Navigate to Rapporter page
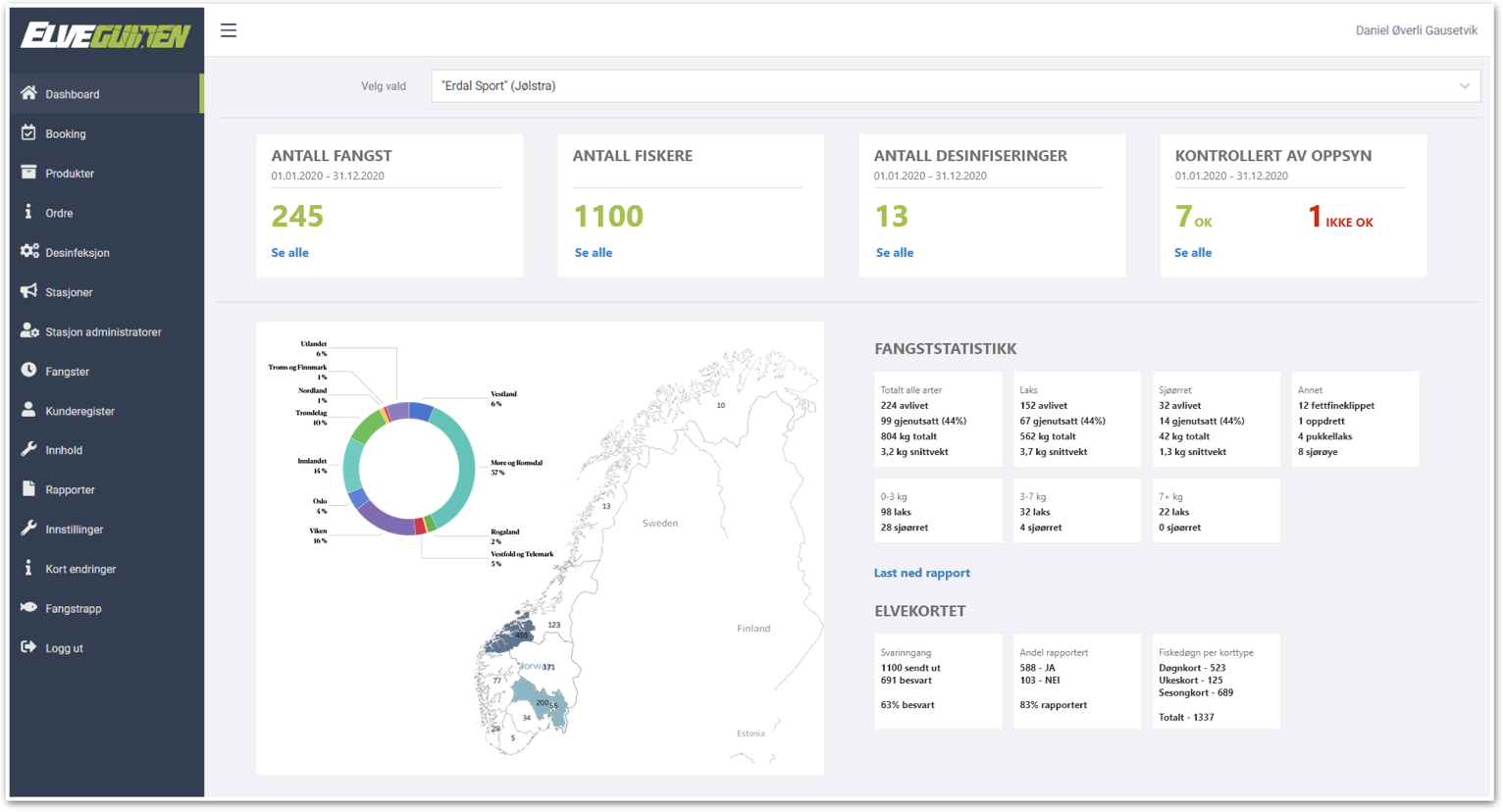 tap(105, 489)
